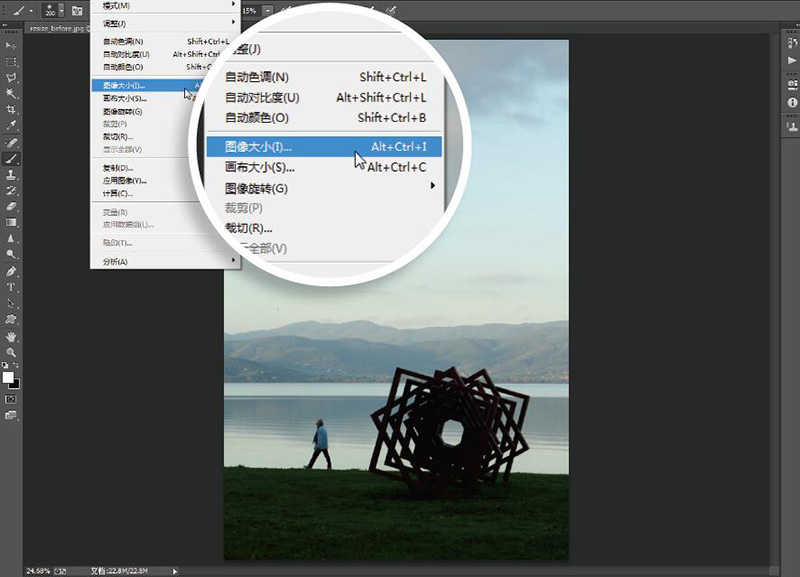800x577 pixels.
Task: Select the Brush tool in the toolbar
Action: [12, 158]
